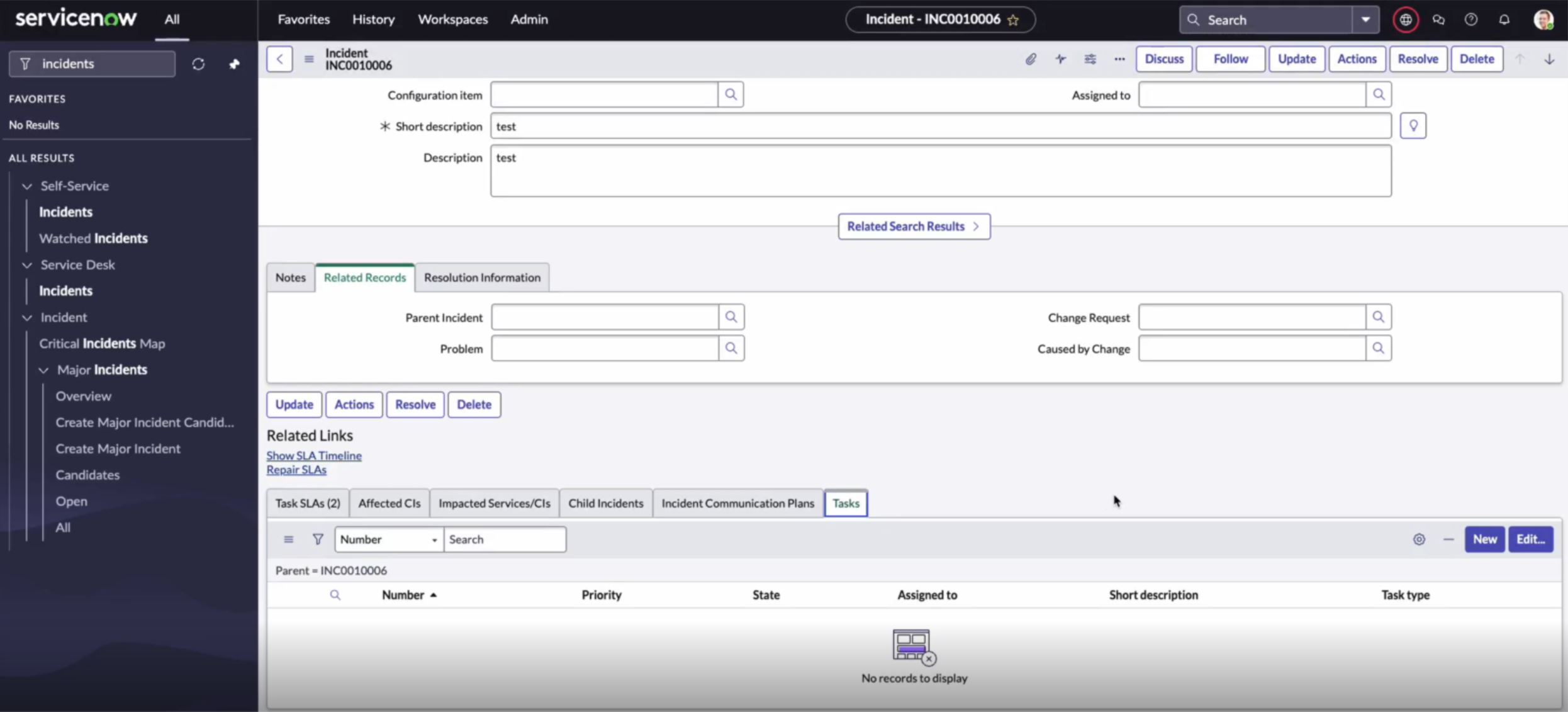Click the Problem lookup icon
Screen dimensions: 1568x712
point(731,348)
